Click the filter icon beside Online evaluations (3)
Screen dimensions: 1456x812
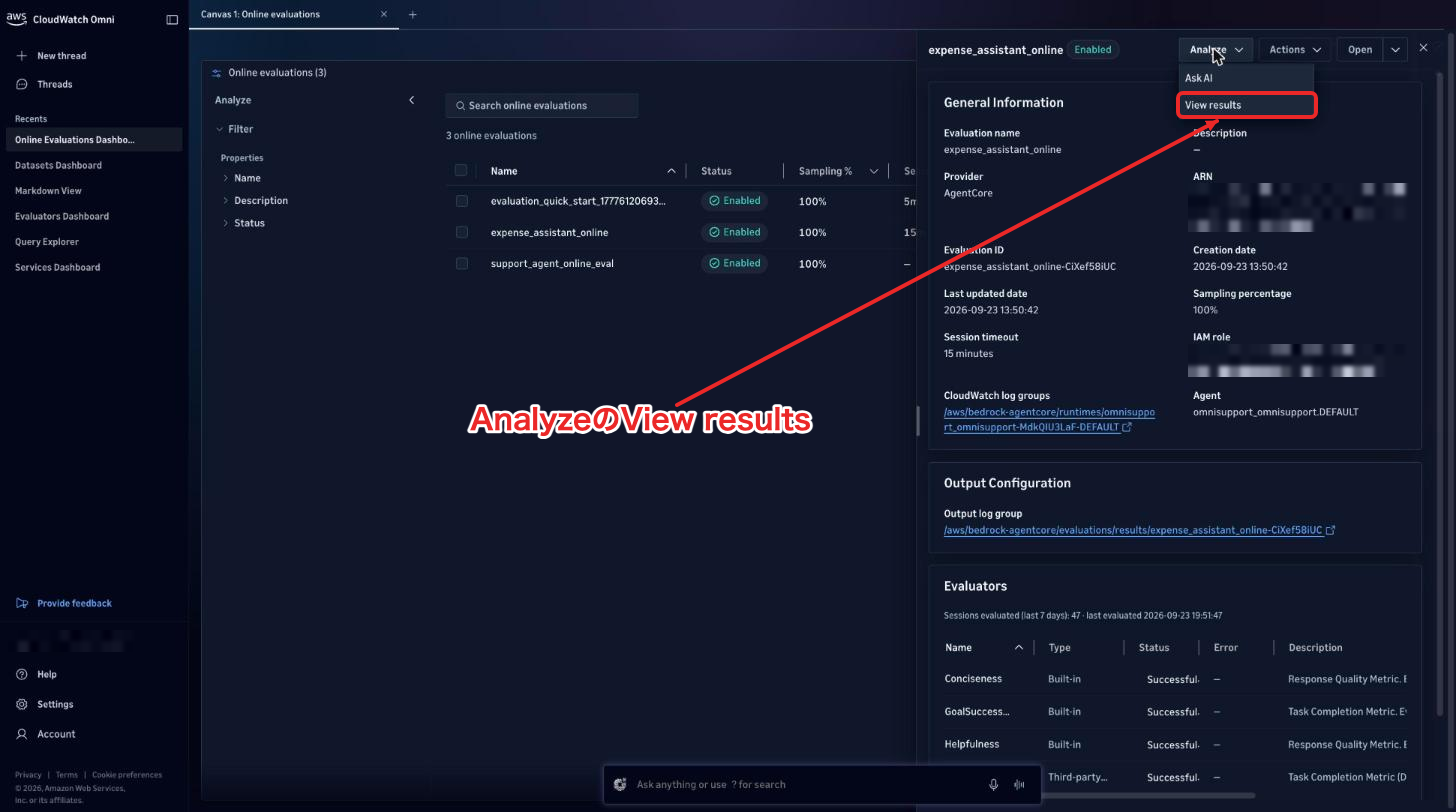(217, 73)
